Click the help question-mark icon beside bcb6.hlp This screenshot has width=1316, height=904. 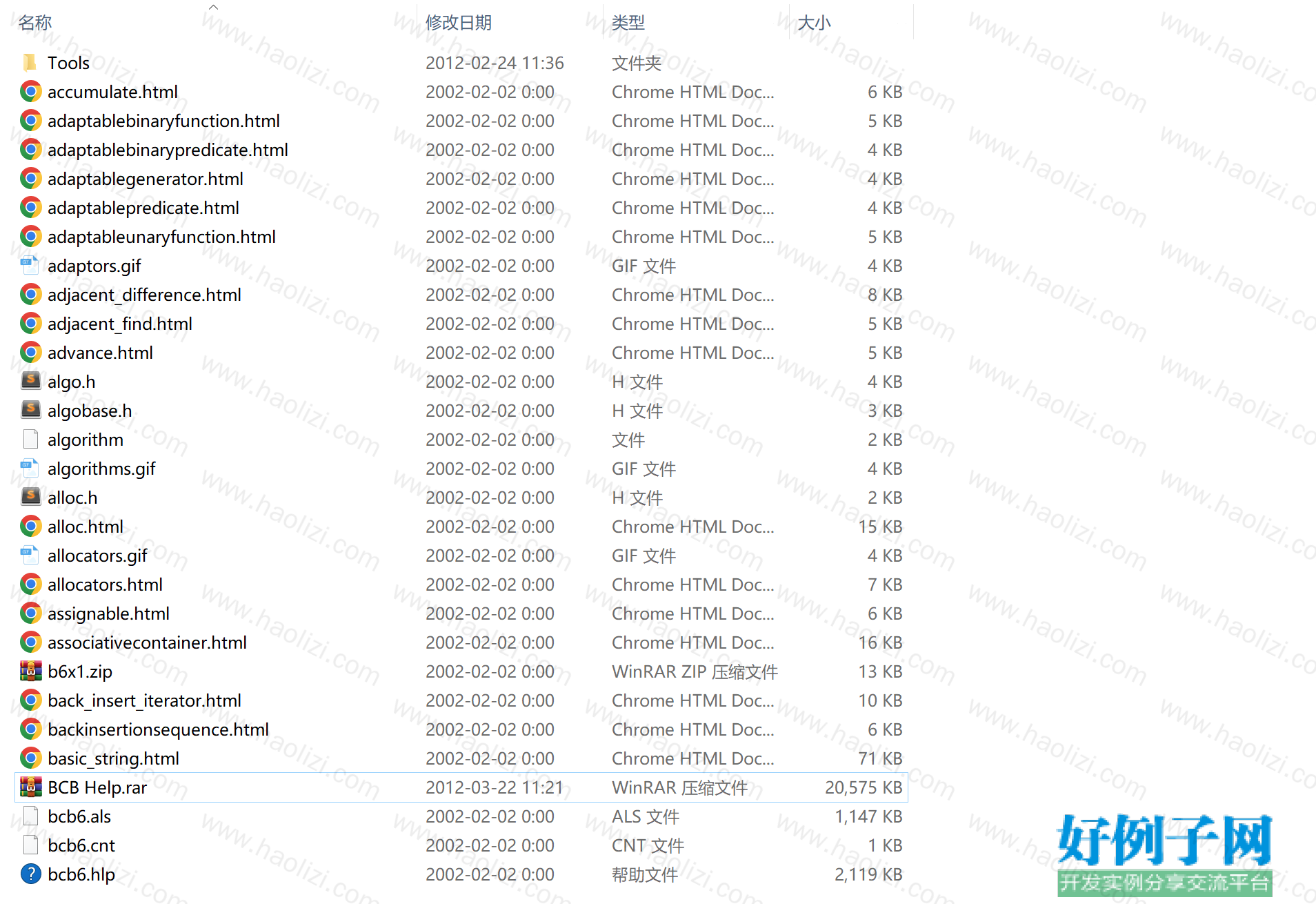coord(30,874)
